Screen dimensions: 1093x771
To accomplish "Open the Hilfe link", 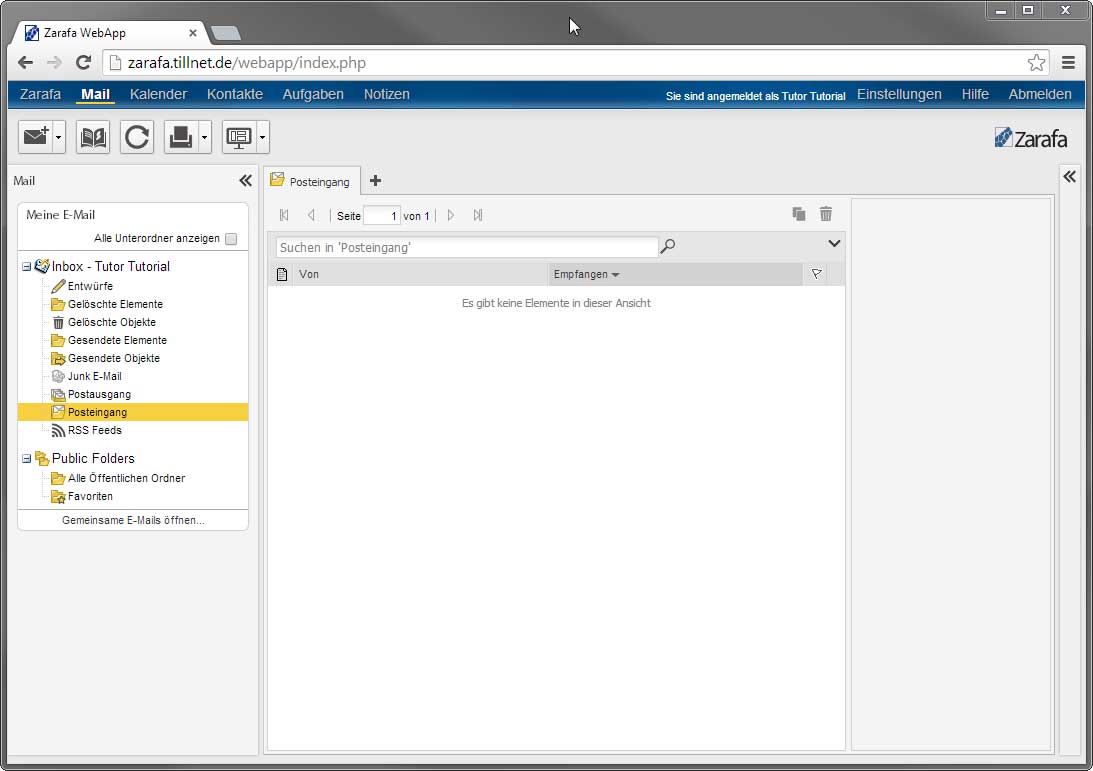I will click(x=975, y=94).
